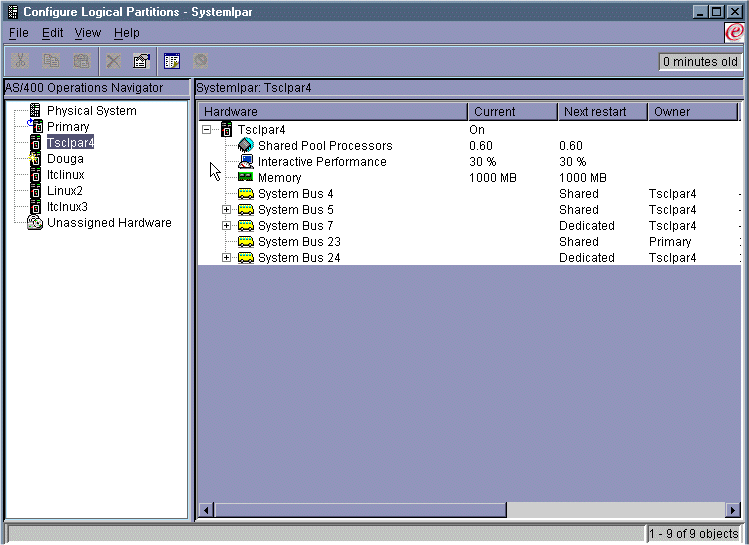The width and height of the screenshot is (749, 545).
Task: Select the System Bus 5 row label
Action: (296, 210)
